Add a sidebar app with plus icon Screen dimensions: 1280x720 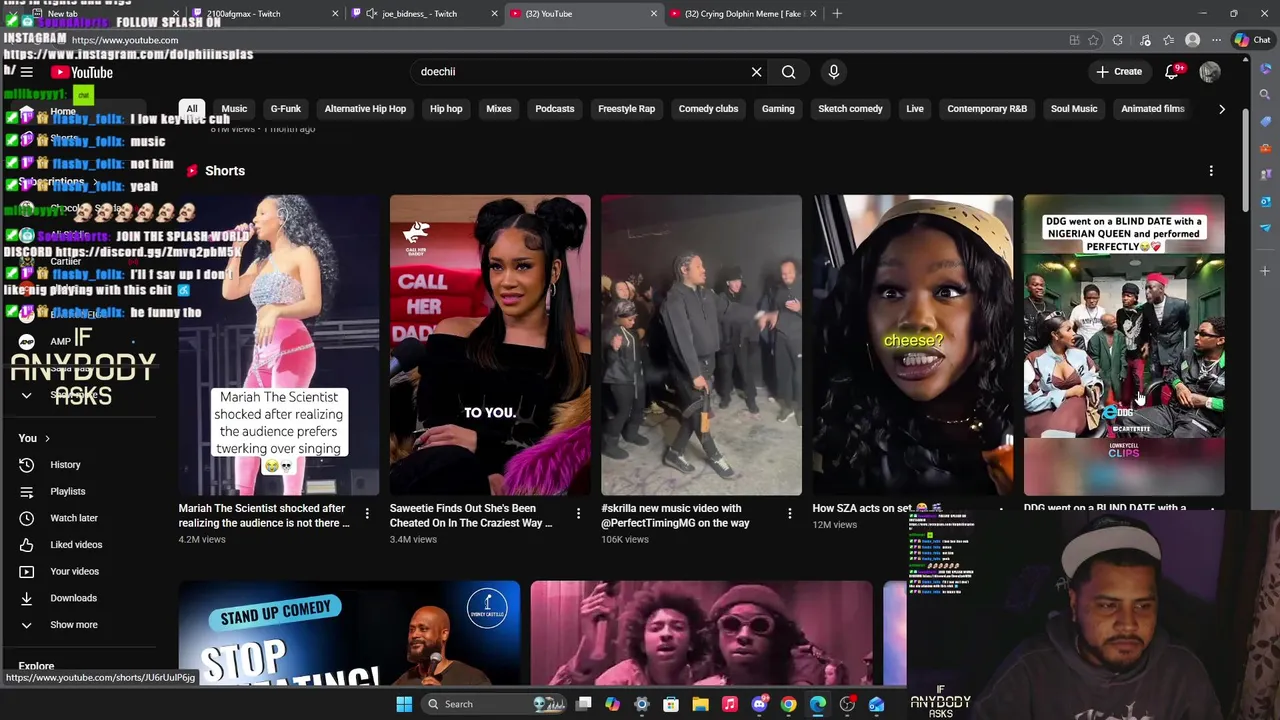point(1265,271)
